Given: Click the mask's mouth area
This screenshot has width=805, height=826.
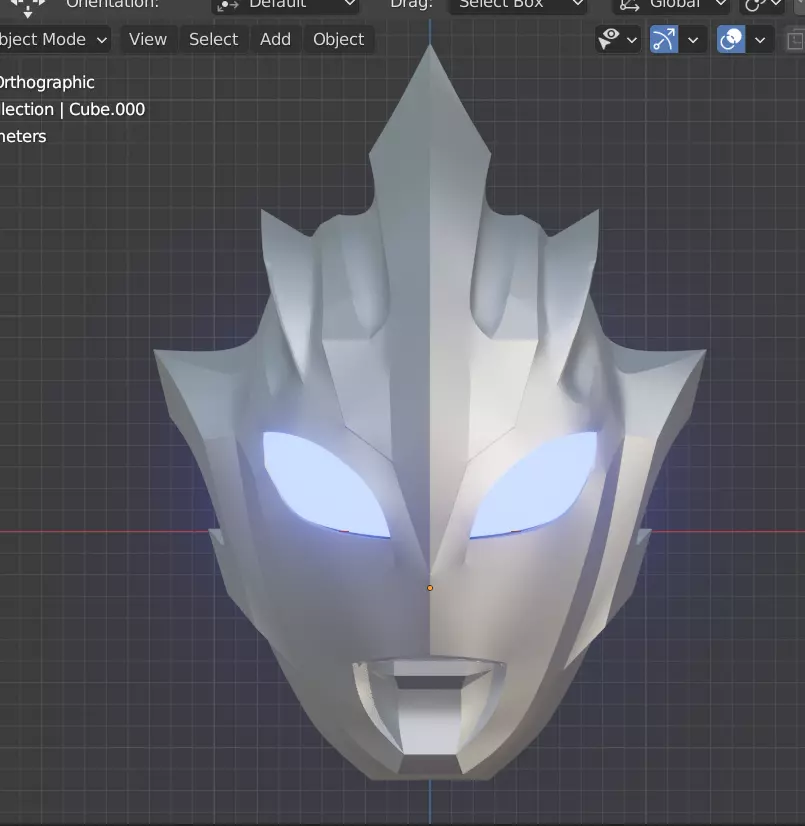Looking at the screenshot, I should point(429,706).
